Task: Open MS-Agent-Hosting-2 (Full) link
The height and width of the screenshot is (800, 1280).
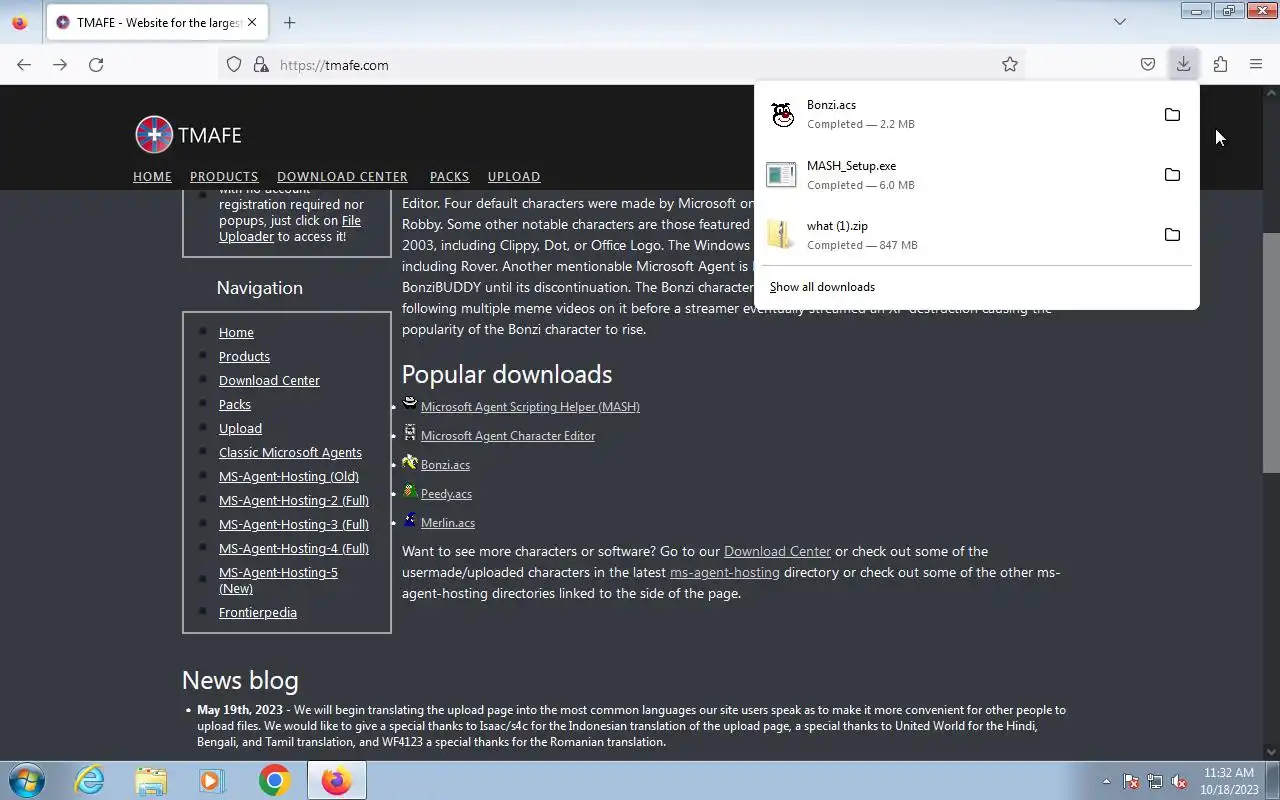Action: click(294, 500)
